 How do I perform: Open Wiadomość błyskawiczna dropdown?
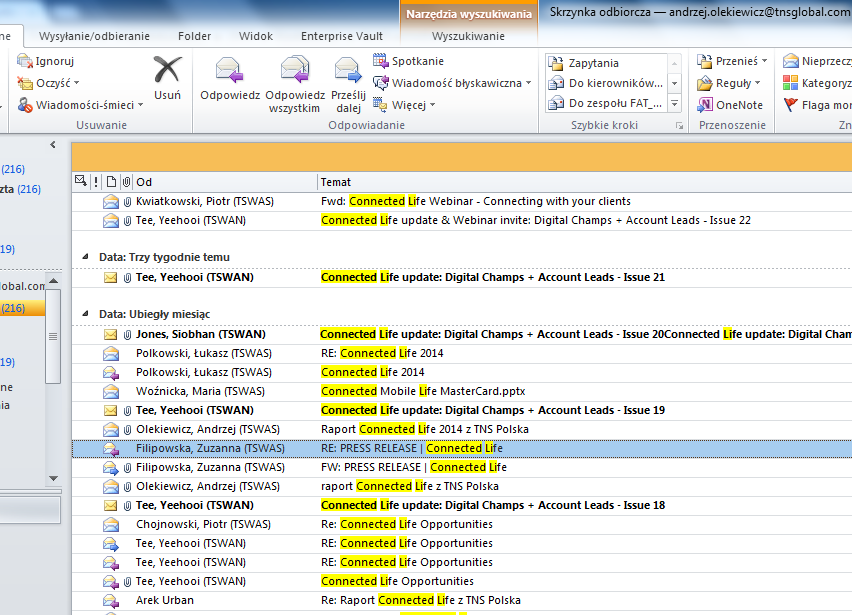click(452, 83)
